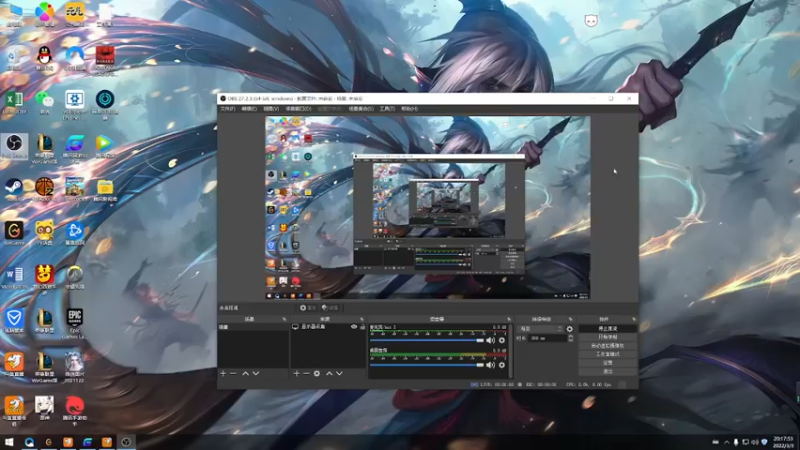Move the source up in Sources panel

329,373
